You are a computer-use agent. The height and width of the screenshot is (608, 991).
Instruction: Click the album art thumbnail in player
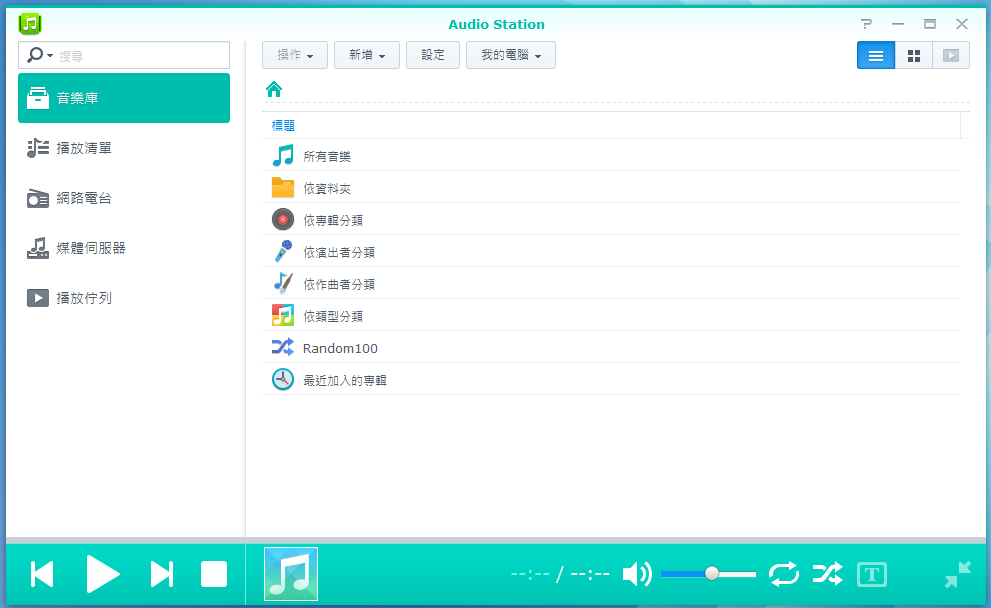[291, 574]
